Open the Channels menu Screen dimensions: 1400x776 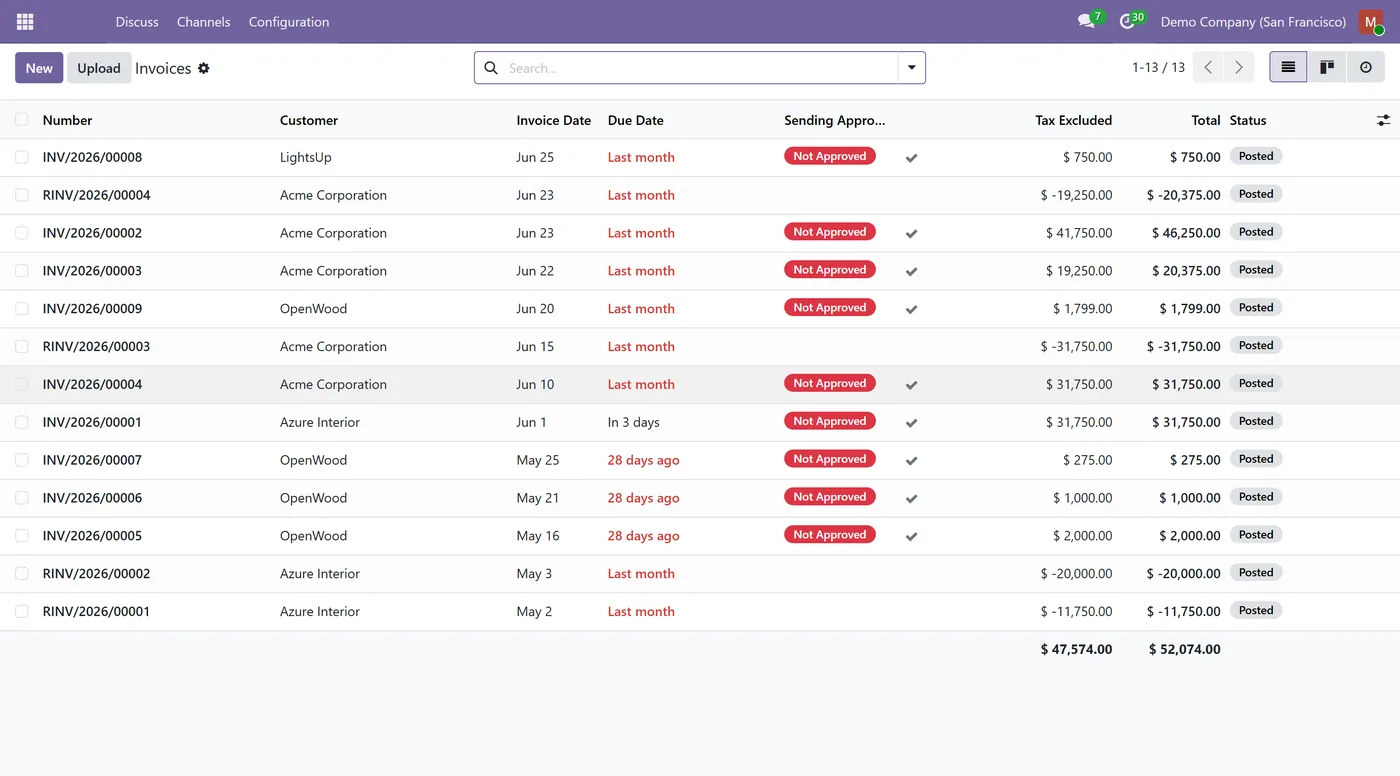(x=203, y=22)
